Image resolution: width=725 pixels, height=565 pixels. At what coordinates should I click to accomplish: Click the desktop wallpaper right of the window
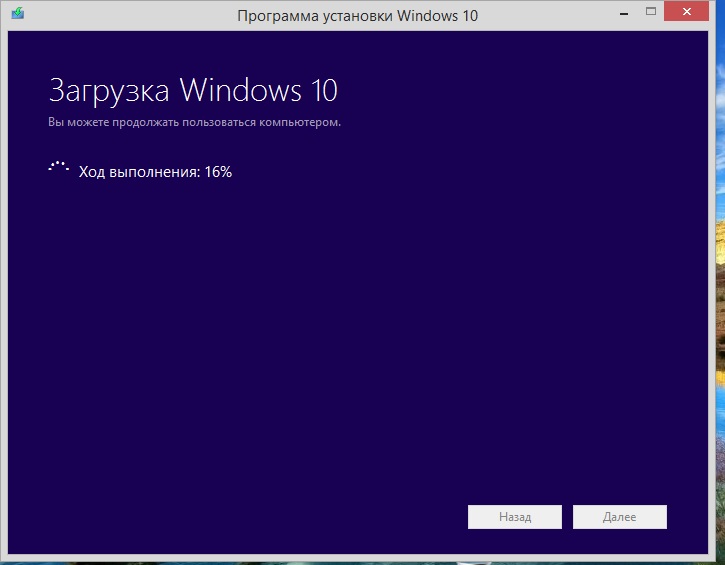tap(718, 300)
